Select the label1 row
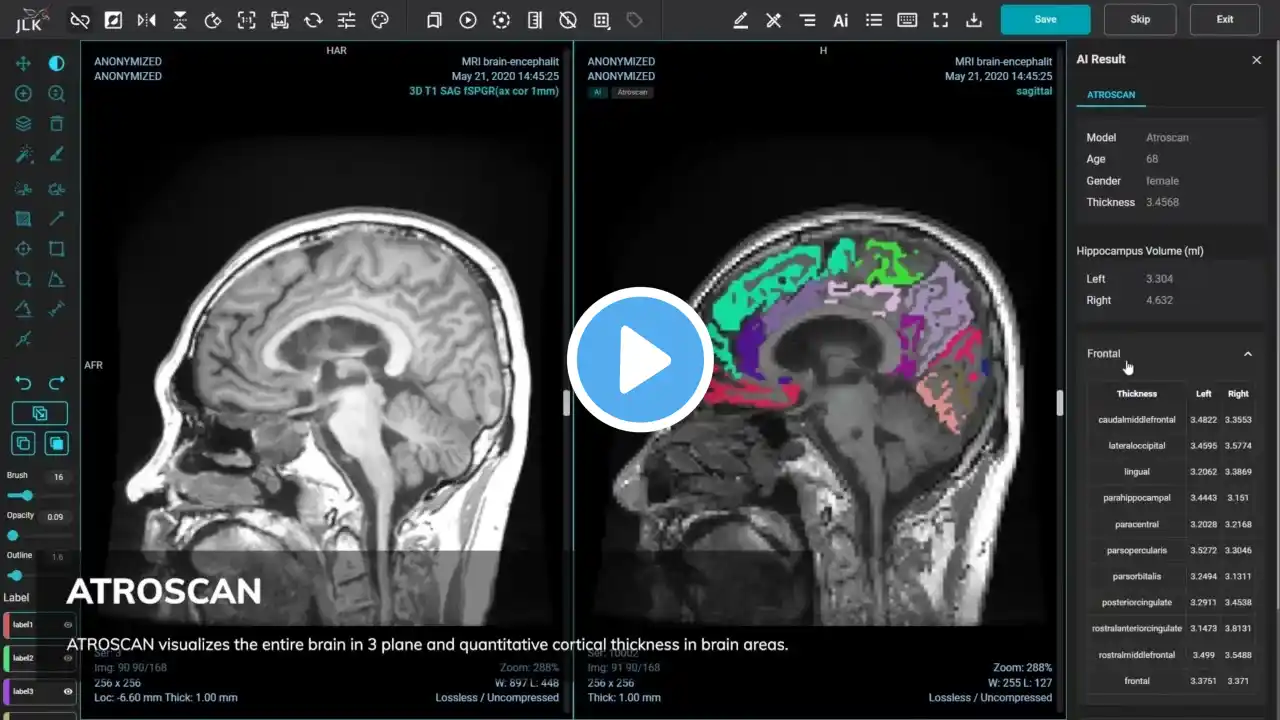Image resolution: width=1280 pixels, height=720 pixels. coord(40,625)
